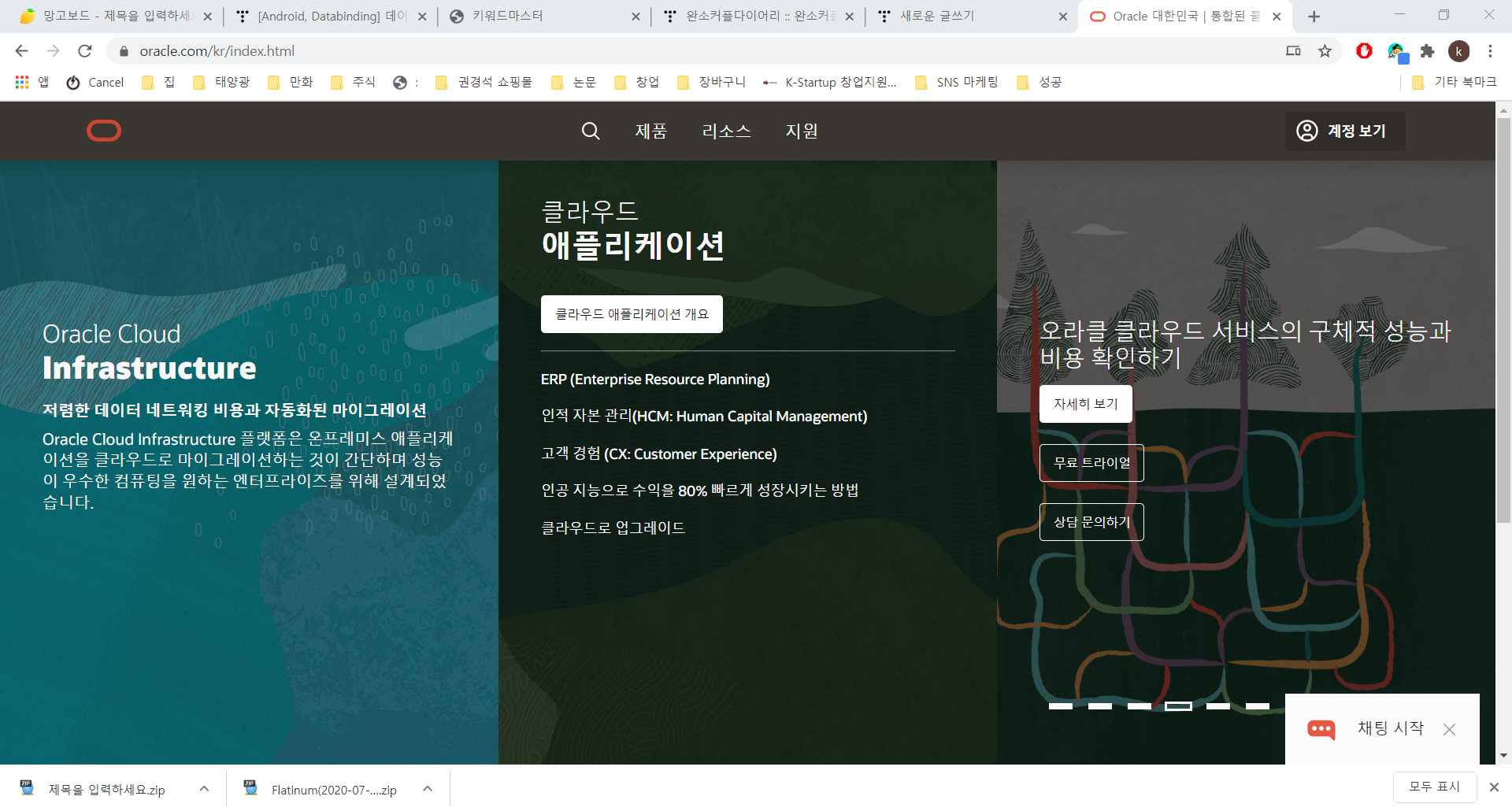Close the 채팅 시작 chat popup
Viewport: 1512px width, 811px height.
click(1449, 729)
